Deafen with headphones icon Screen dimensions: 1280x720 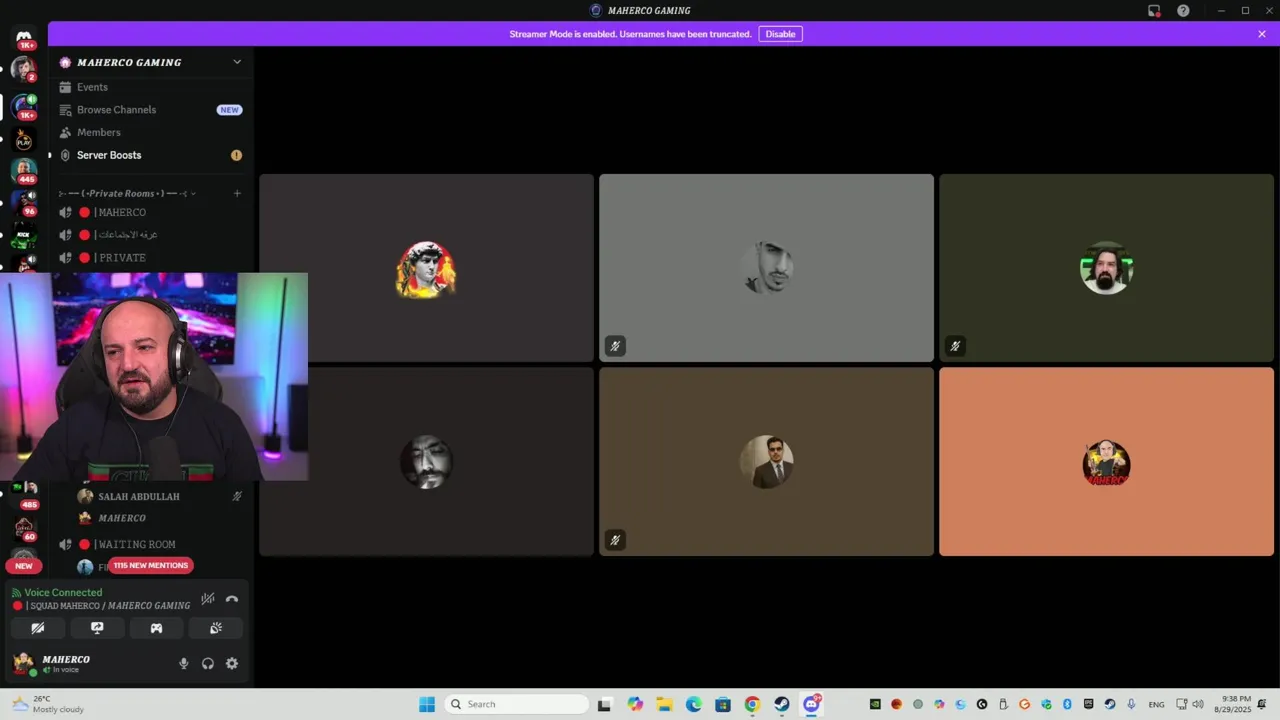pyautogui.click(x=208, y=663)
